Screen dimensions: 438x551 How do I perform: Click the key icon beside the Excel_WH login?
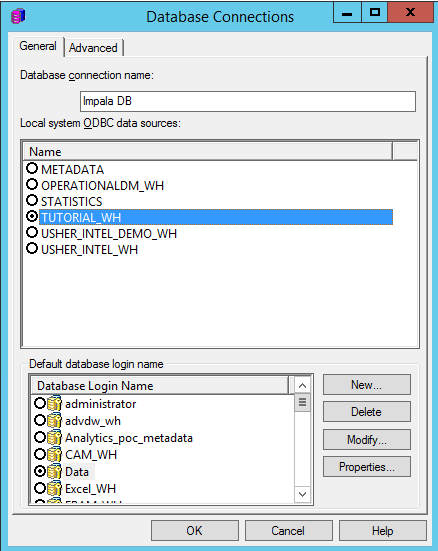[54, 488]
